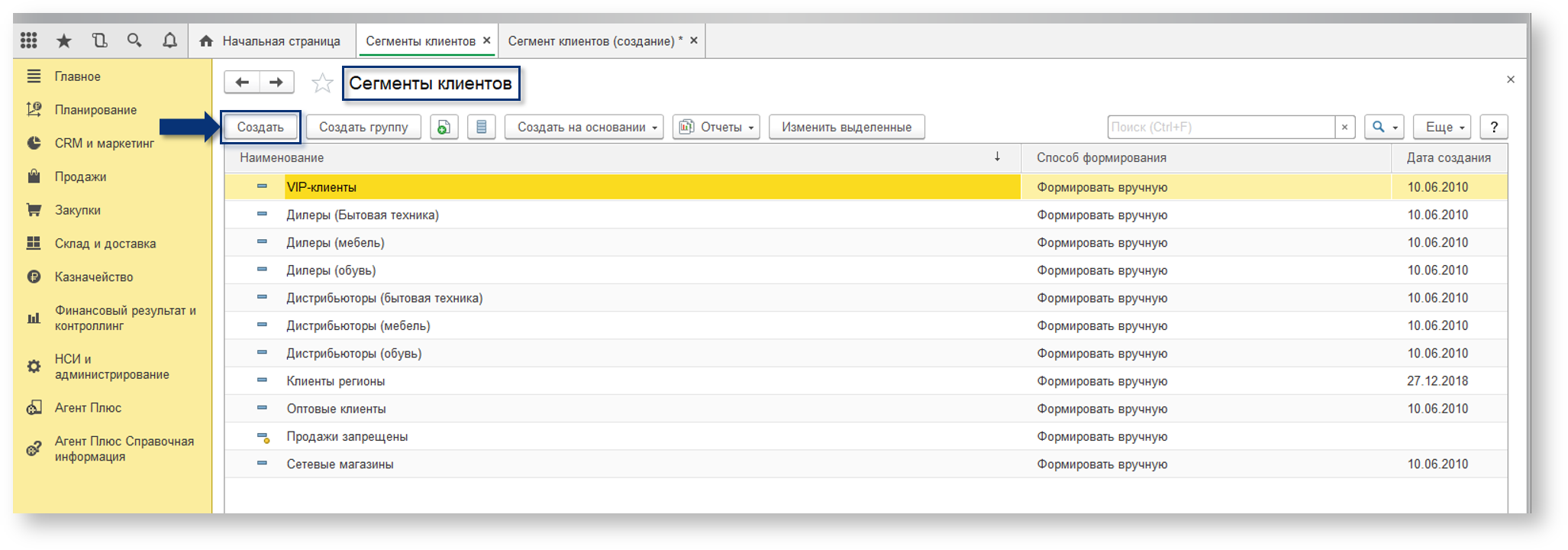This screenshot has height=550, width=1568.
Task: Click the CRM и маркетинг pie icon
Action: pos(34,143)
